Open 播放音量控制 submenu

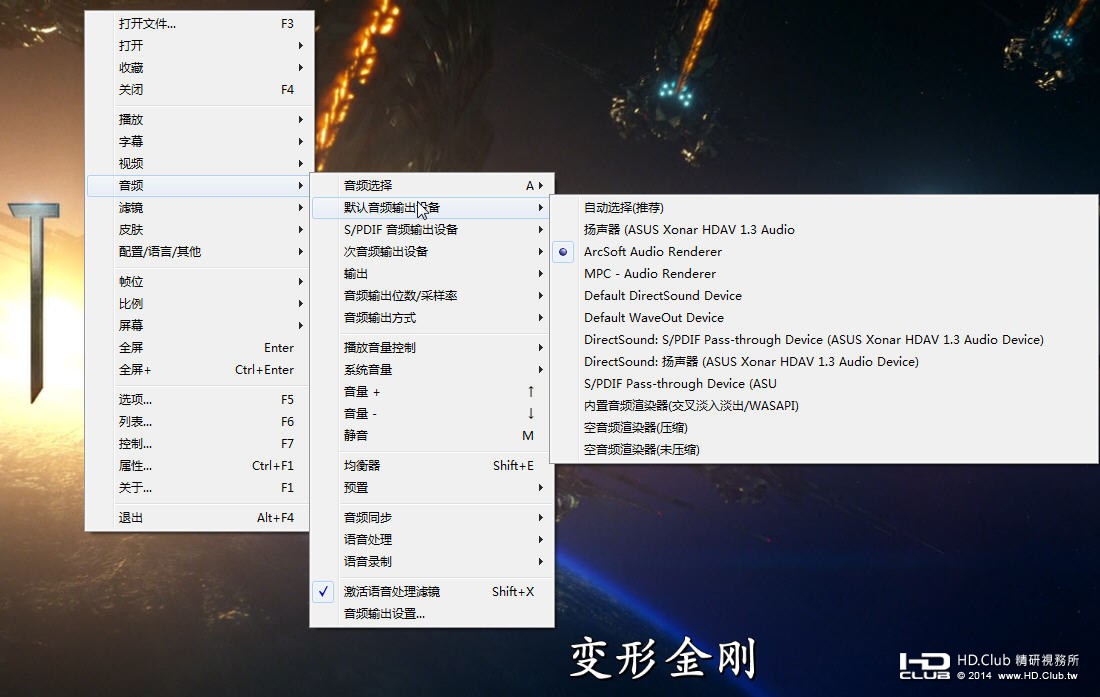coord(431,348)
